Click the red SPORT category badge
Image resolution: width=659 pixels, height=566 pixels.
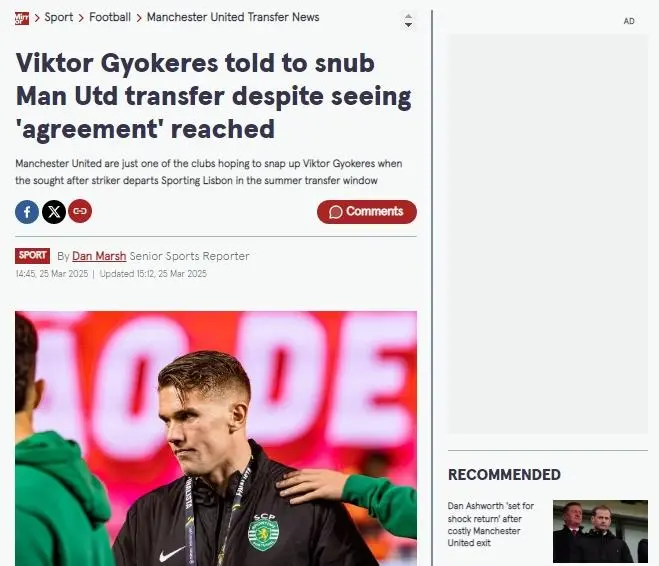point(32,255)
